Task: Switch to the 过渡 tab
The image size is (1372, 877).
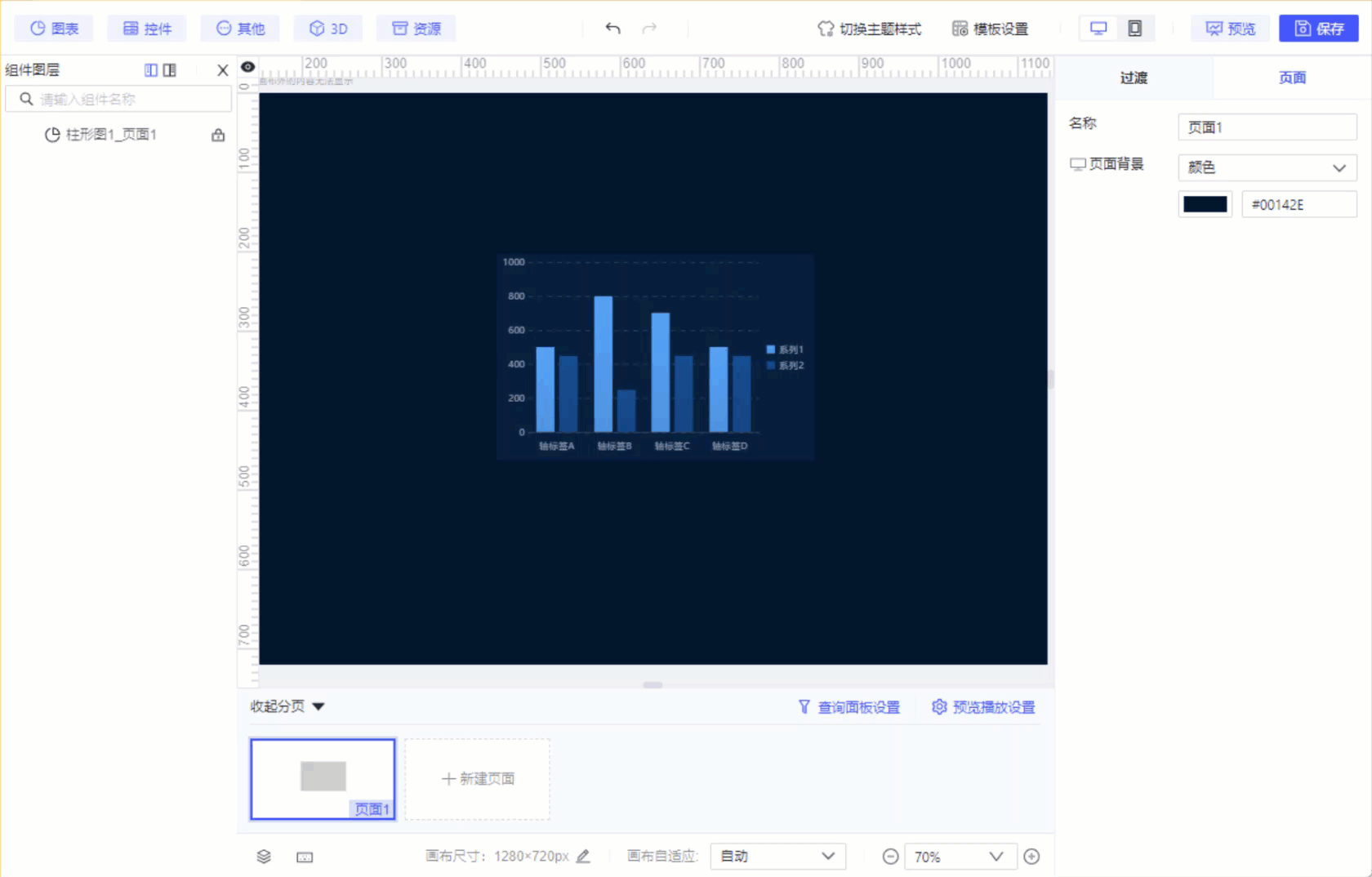Action: point(1134,78)
